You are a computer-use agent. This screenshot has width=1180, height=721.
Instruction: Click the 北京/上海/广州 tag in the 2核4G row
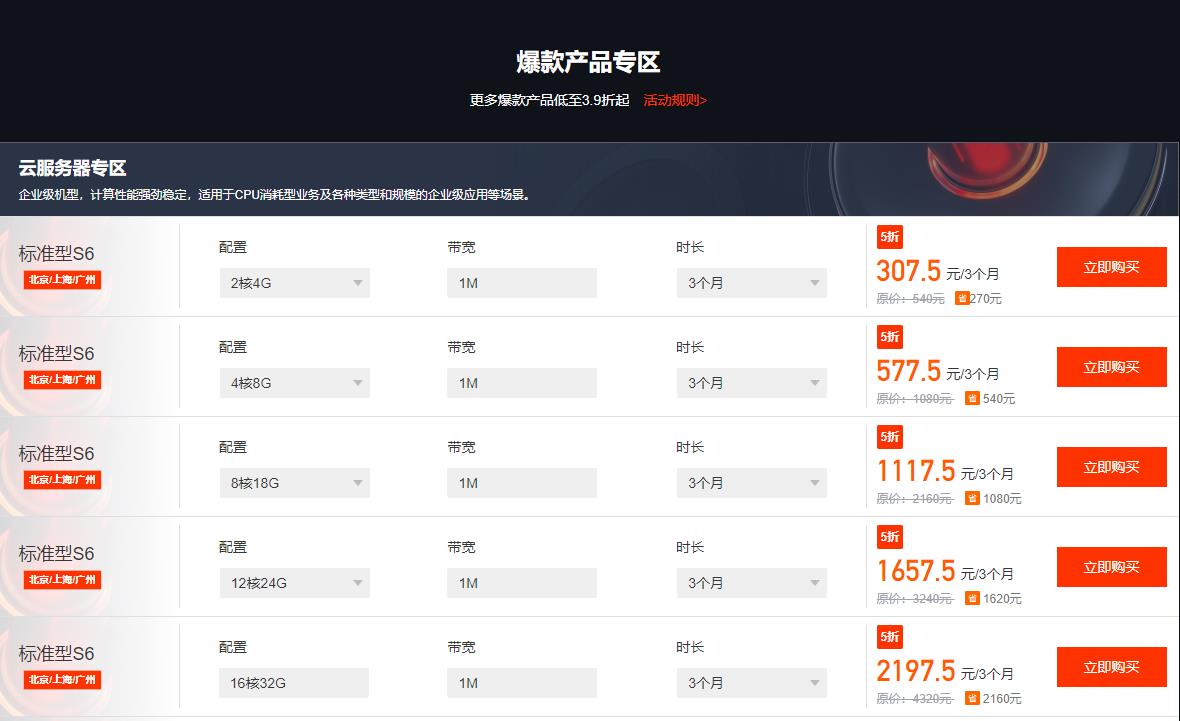point(62,280)
